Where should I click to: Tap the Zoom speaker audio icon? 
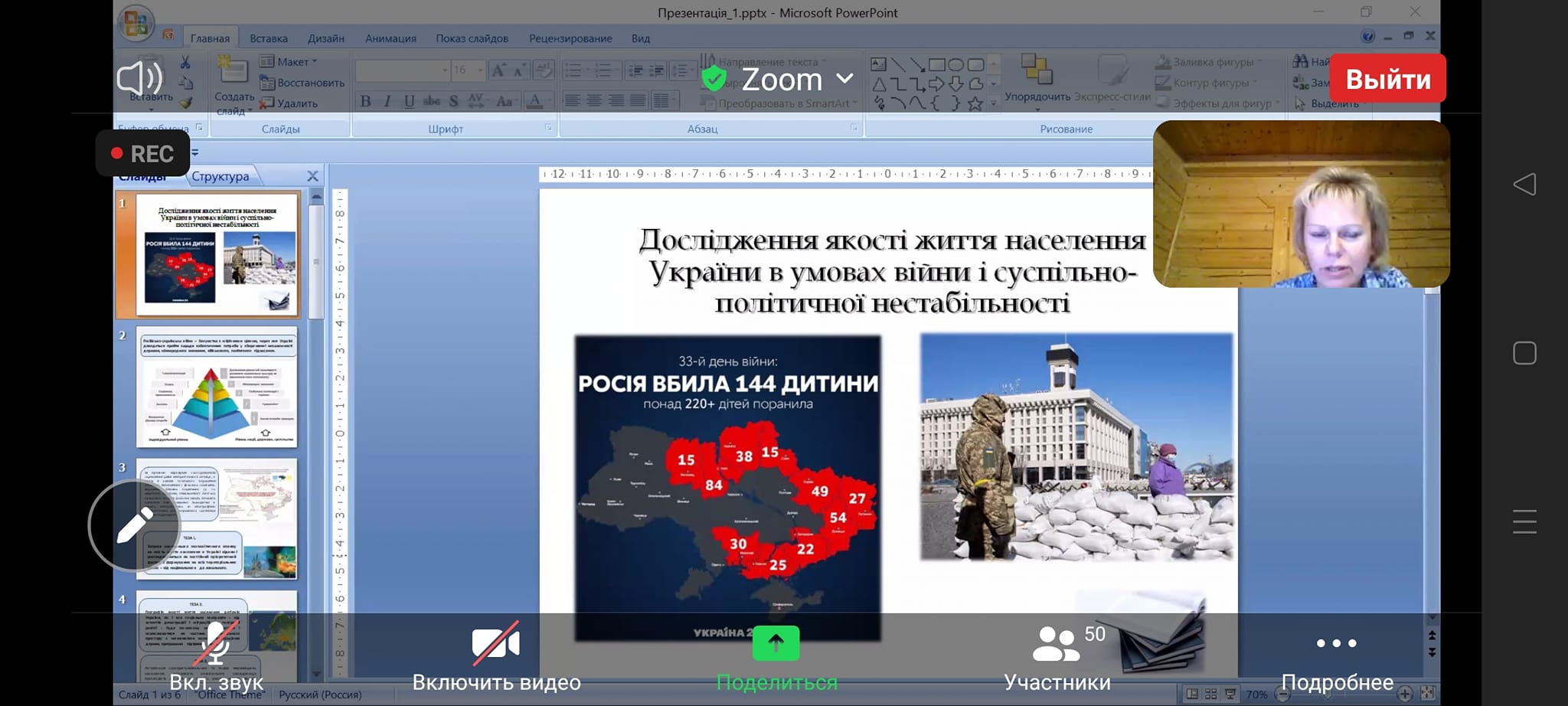[x=139, y=79]
